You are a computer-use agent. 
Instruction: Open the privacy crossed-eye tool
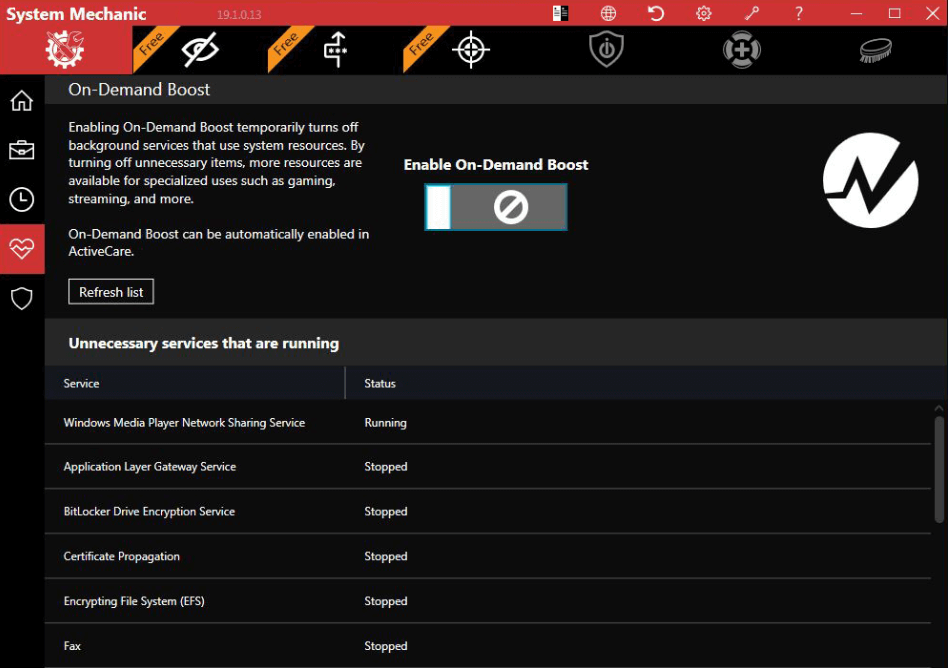(200, 50)
